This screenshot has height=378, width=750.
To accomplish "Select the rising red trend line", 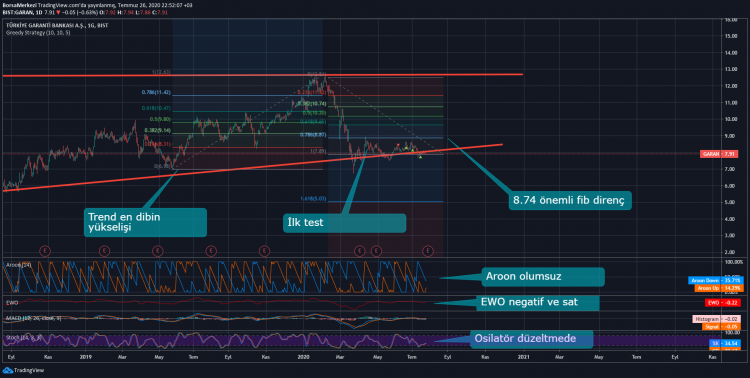I will (x=253, y=167).
